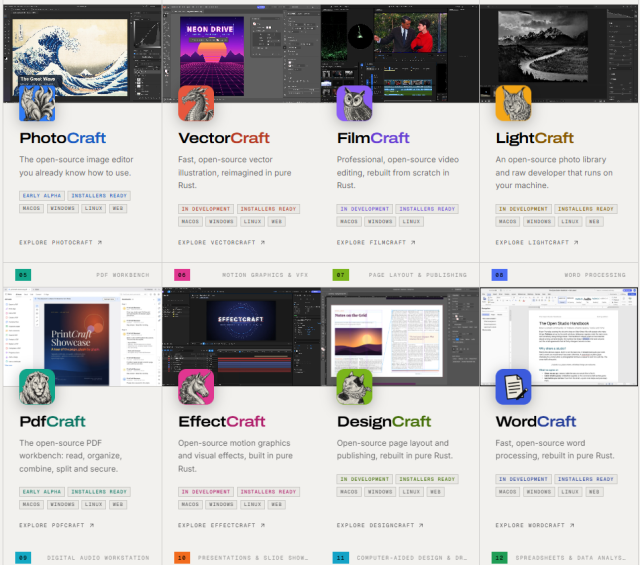Open the FilmCraft video editor screenshot
This screenshot has height=565, width=640.
point(400,53)
